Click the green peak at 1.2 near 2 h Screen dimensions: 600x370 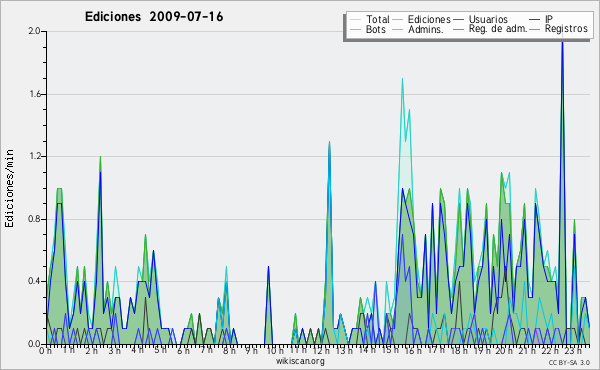pyautogui.click(x=100, y=157)
